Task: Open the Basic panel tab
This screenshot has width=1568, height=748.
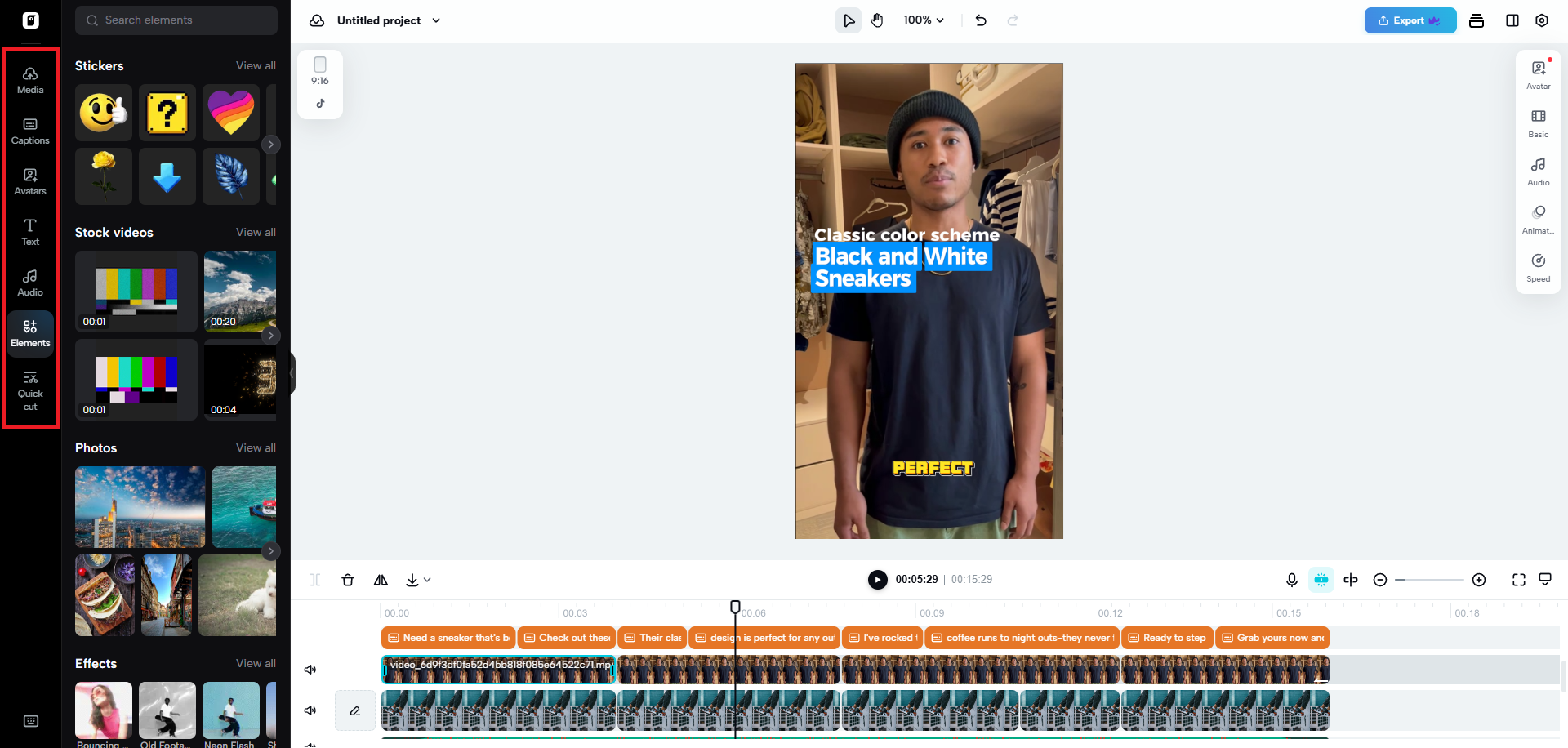Action: click(1538, 123)
